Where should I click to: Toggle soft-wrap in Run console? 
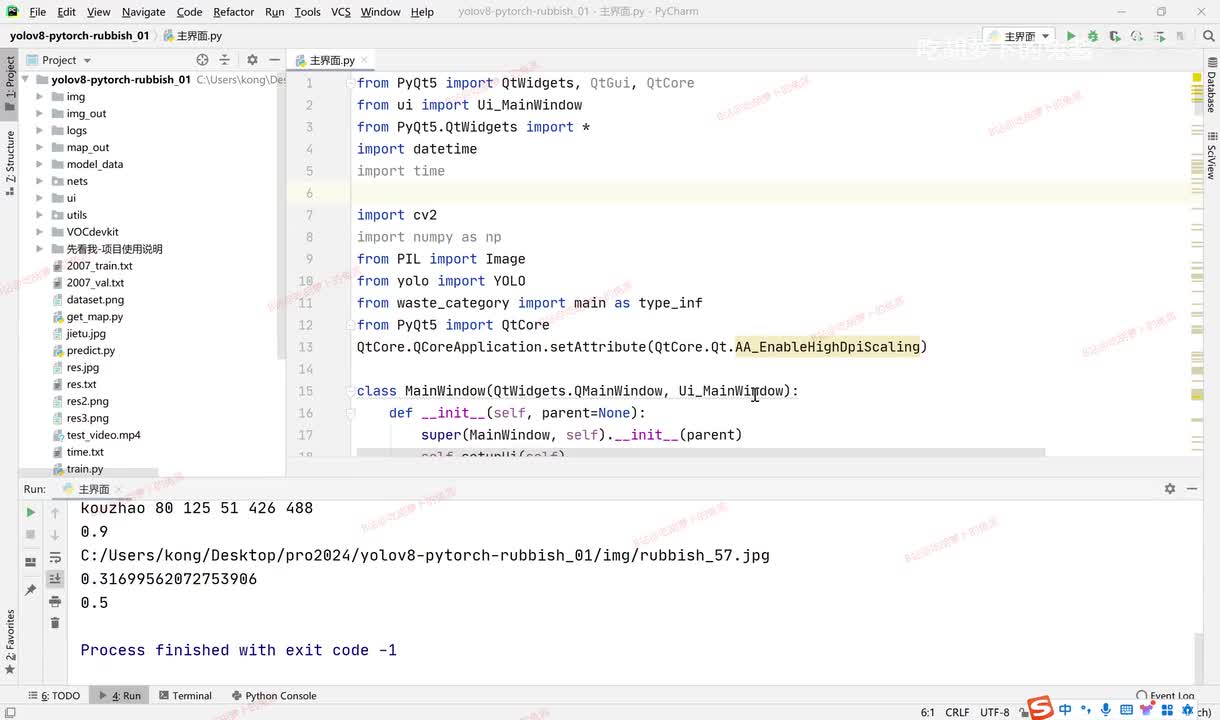pyautogui.click(x=55, y=557)
